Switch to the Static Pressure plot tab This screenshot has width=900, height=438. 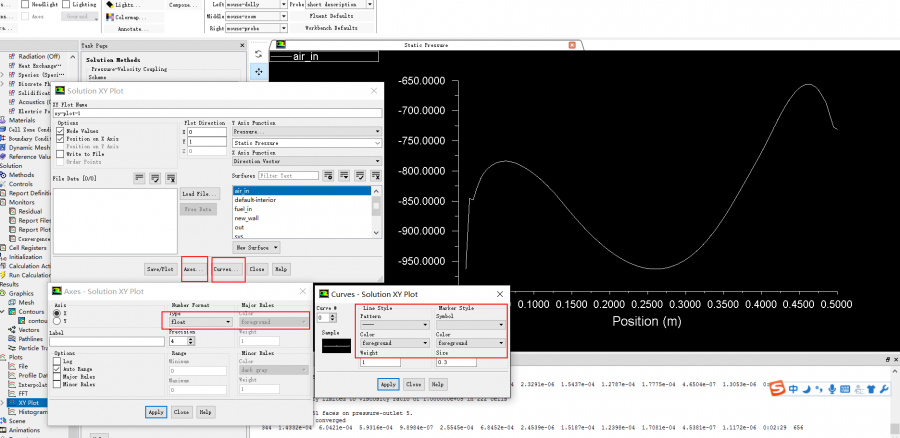point(425,45)
